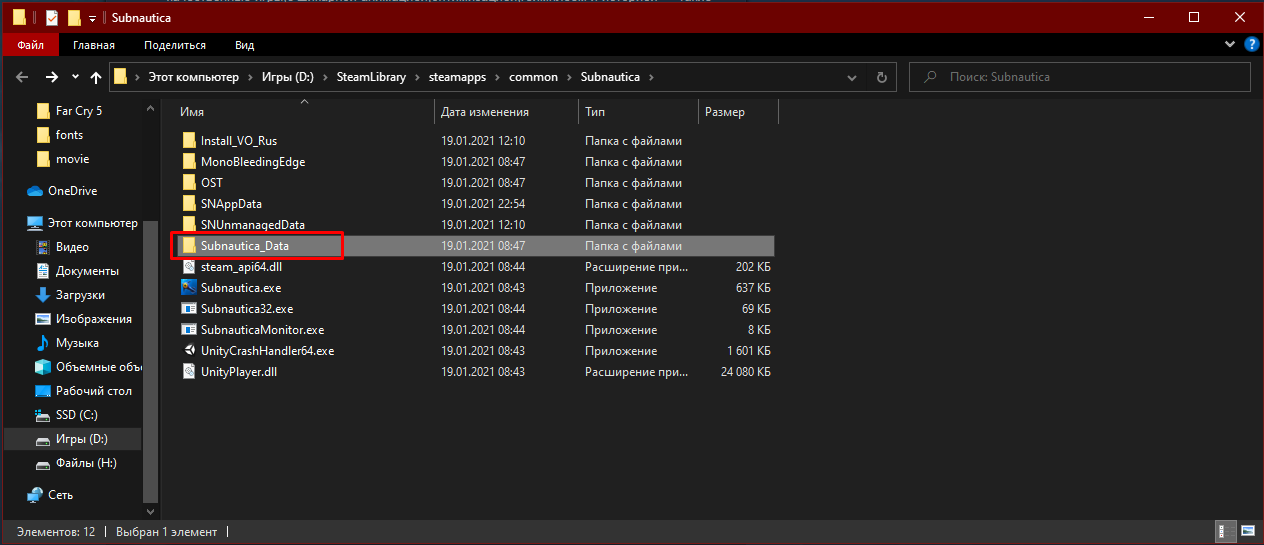Open Музыка in navigation pane
The height and width of the screenshot is (545, 1264).
(x=77, y=343)
